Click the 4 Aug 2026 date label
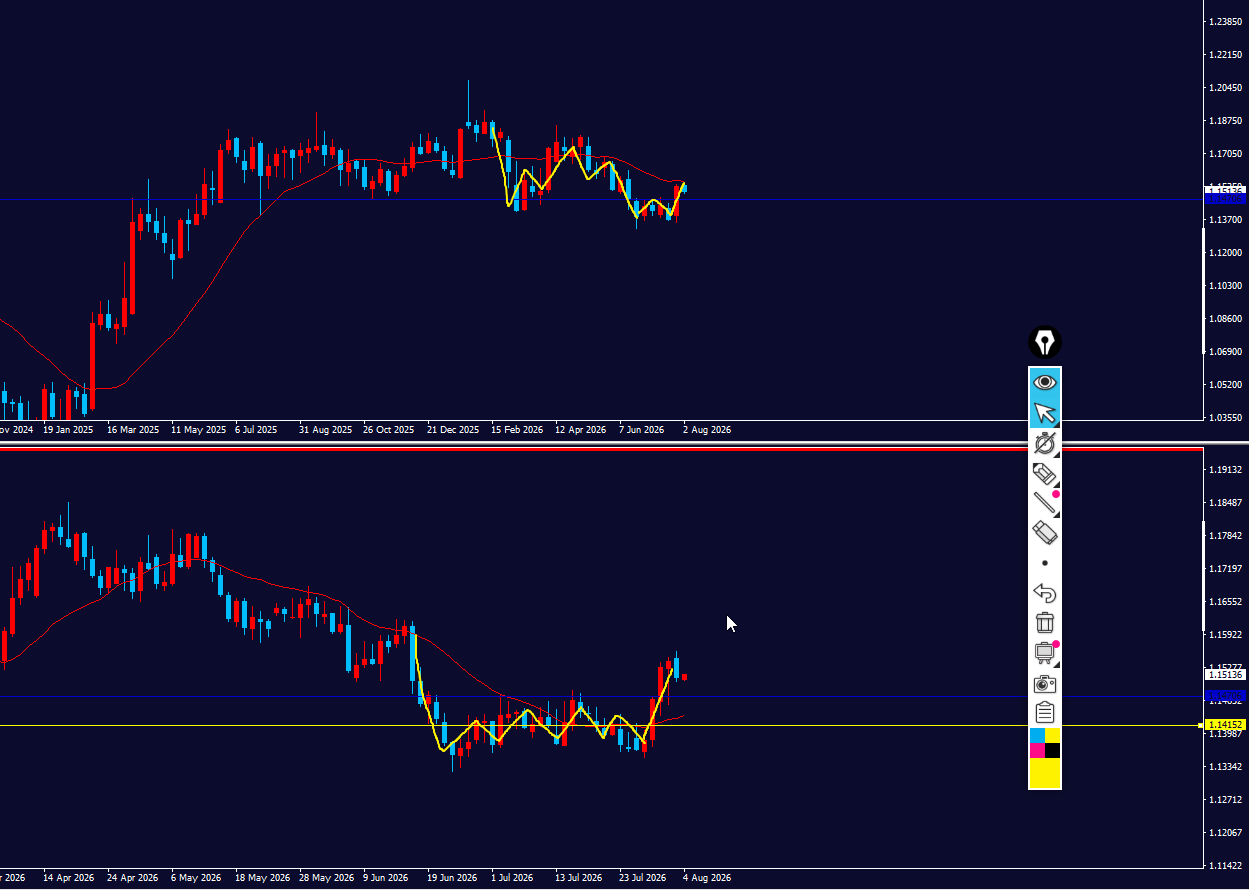The width and height of the screenshot is (1249, 890). 707,878
